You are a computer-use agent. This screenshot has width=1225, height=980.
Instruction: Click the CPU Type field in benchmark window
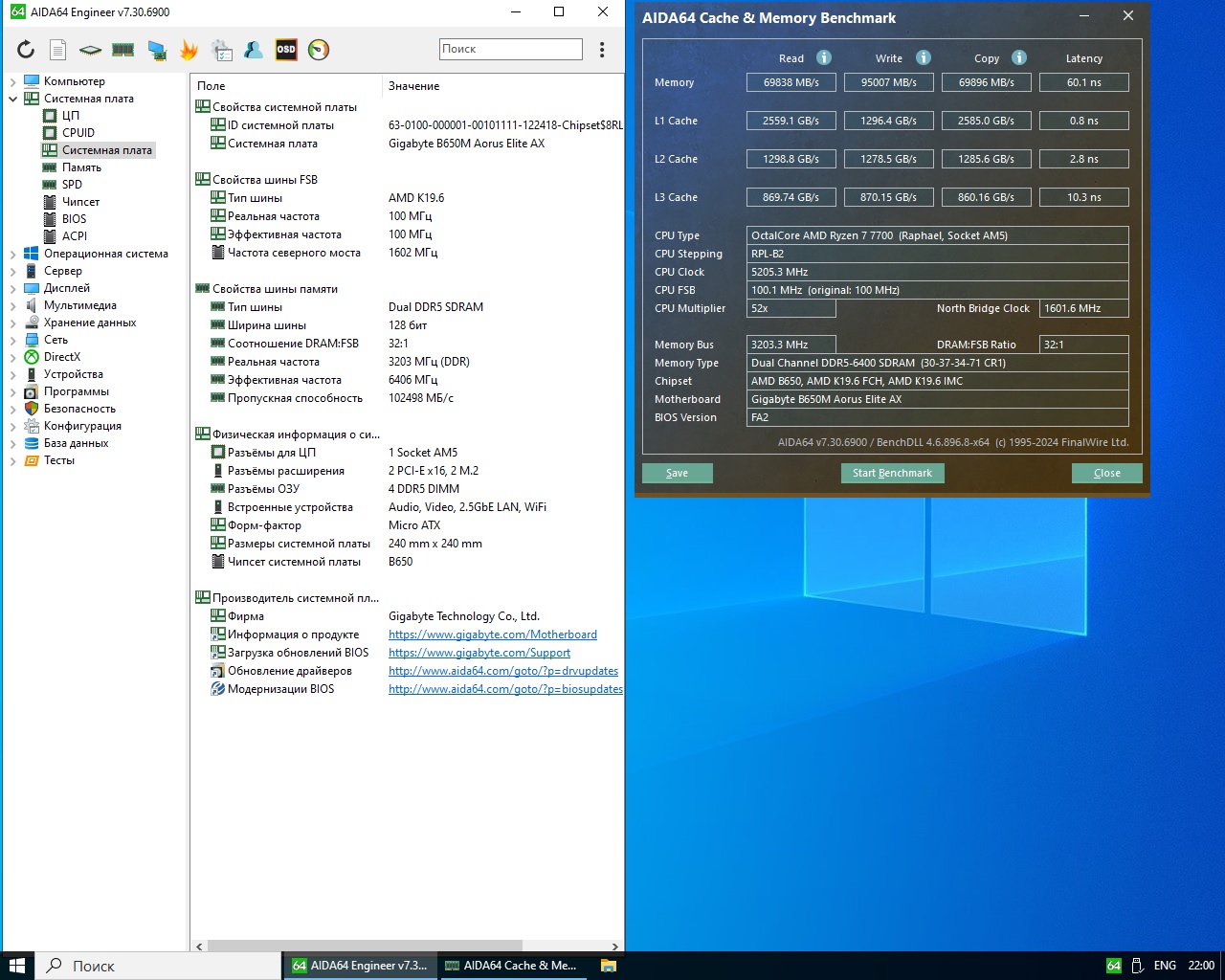click(x=937, y=235)
